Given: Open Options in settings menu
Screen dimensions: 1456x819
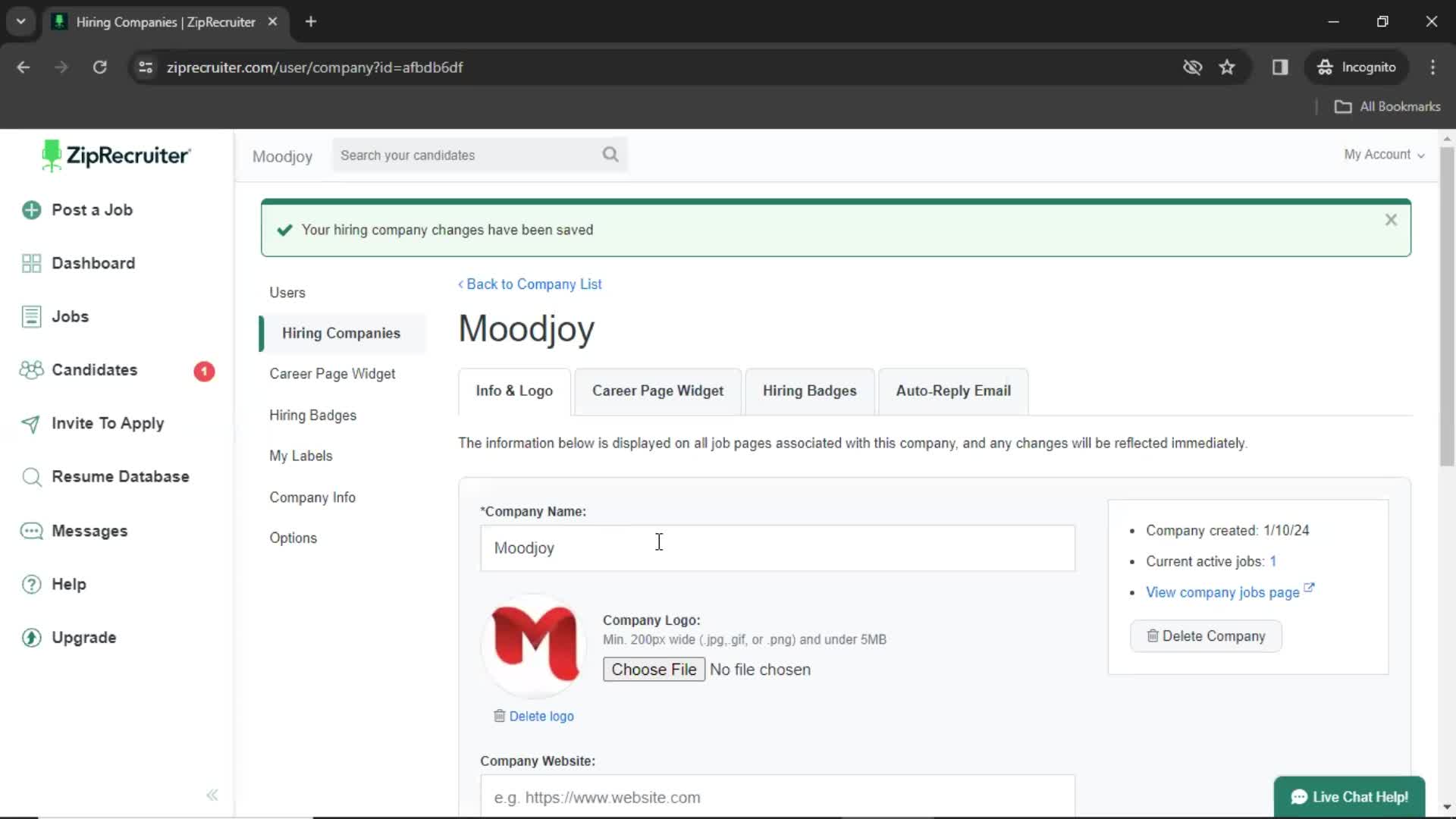Looking at the screenshot, I should [x=293, y=538].
